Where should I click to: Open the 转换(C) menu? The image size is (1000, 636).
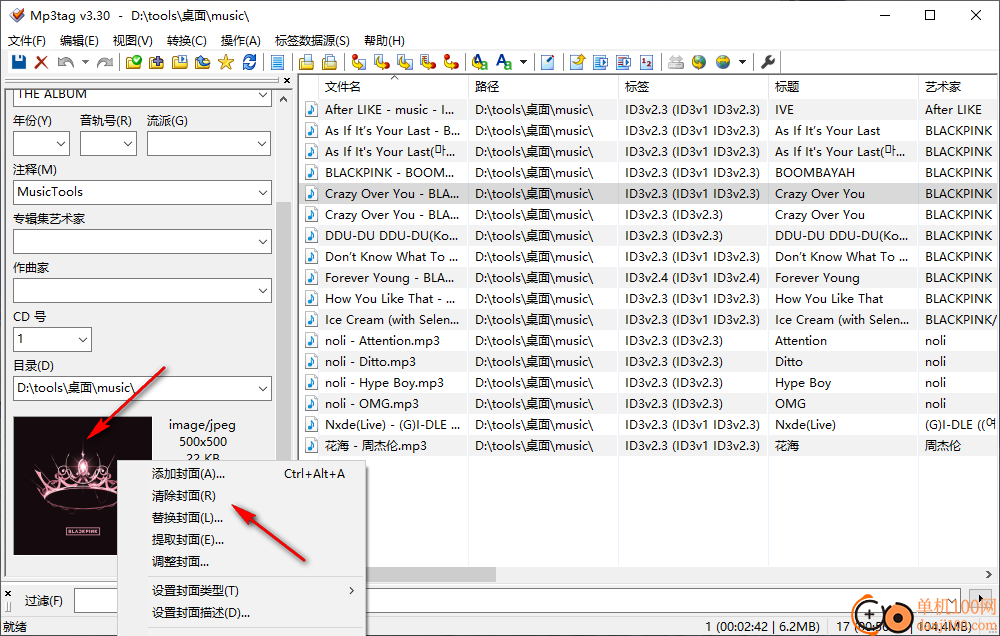[x=187, y=41]
